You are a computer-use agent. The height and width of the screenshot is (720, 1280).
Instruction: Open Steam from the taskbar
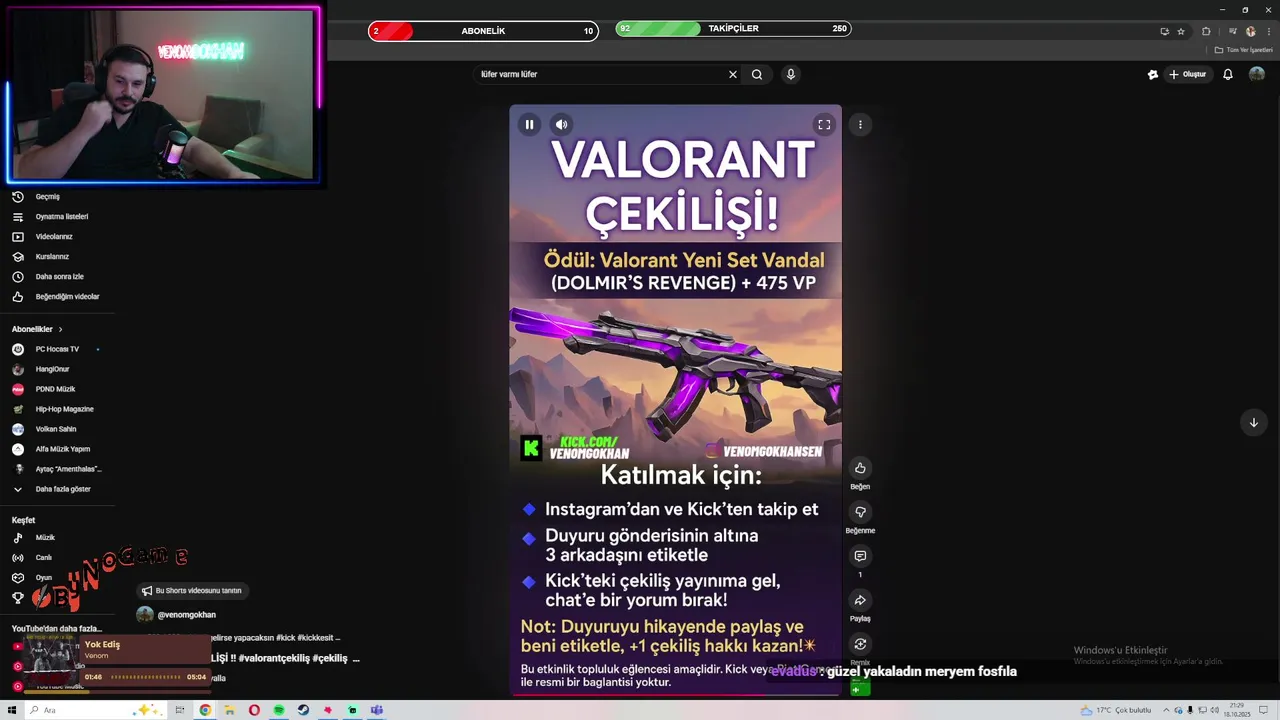[x=303, y=710]
